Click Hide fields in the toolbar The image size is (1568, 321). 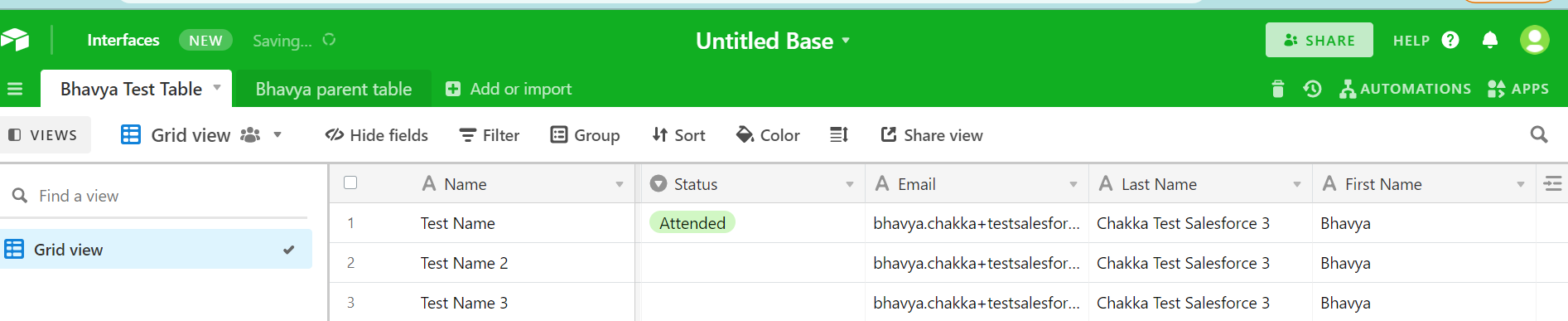[377, 135]
